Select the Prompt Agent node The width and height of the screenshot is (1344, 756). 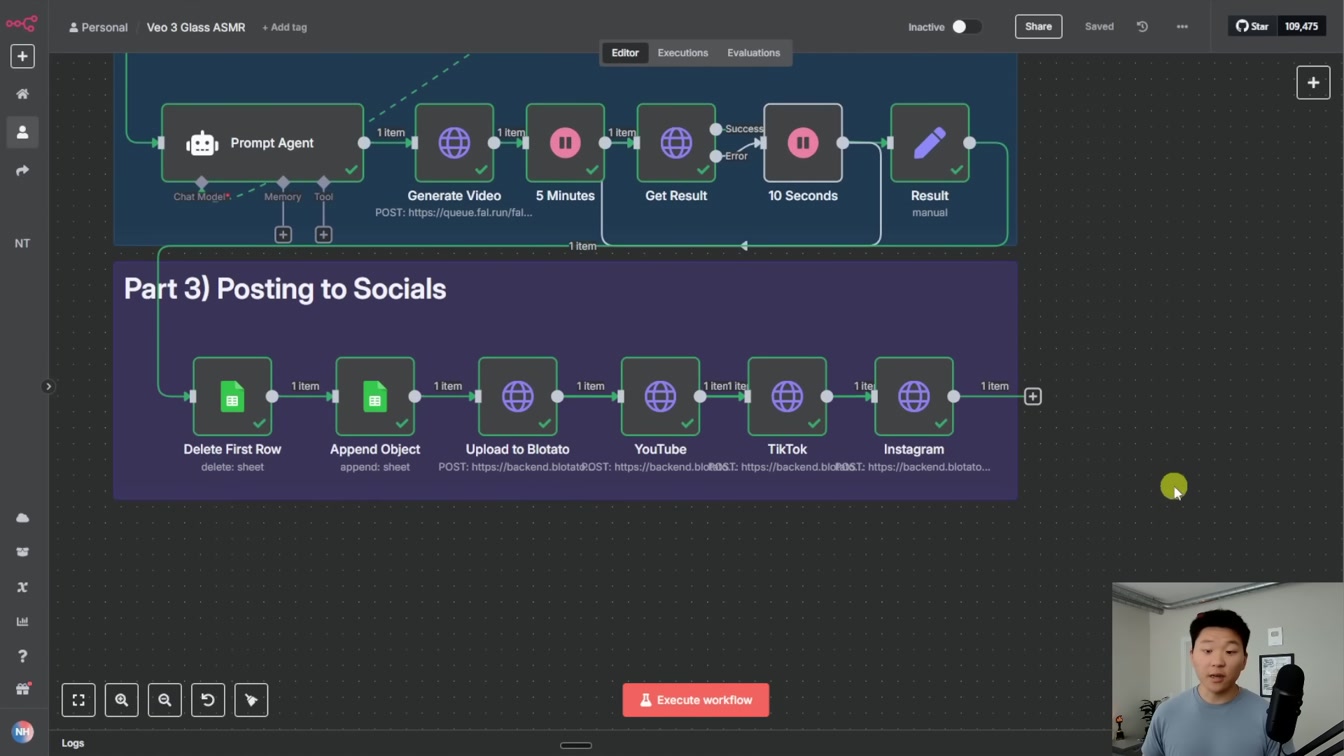coord(262,143)
